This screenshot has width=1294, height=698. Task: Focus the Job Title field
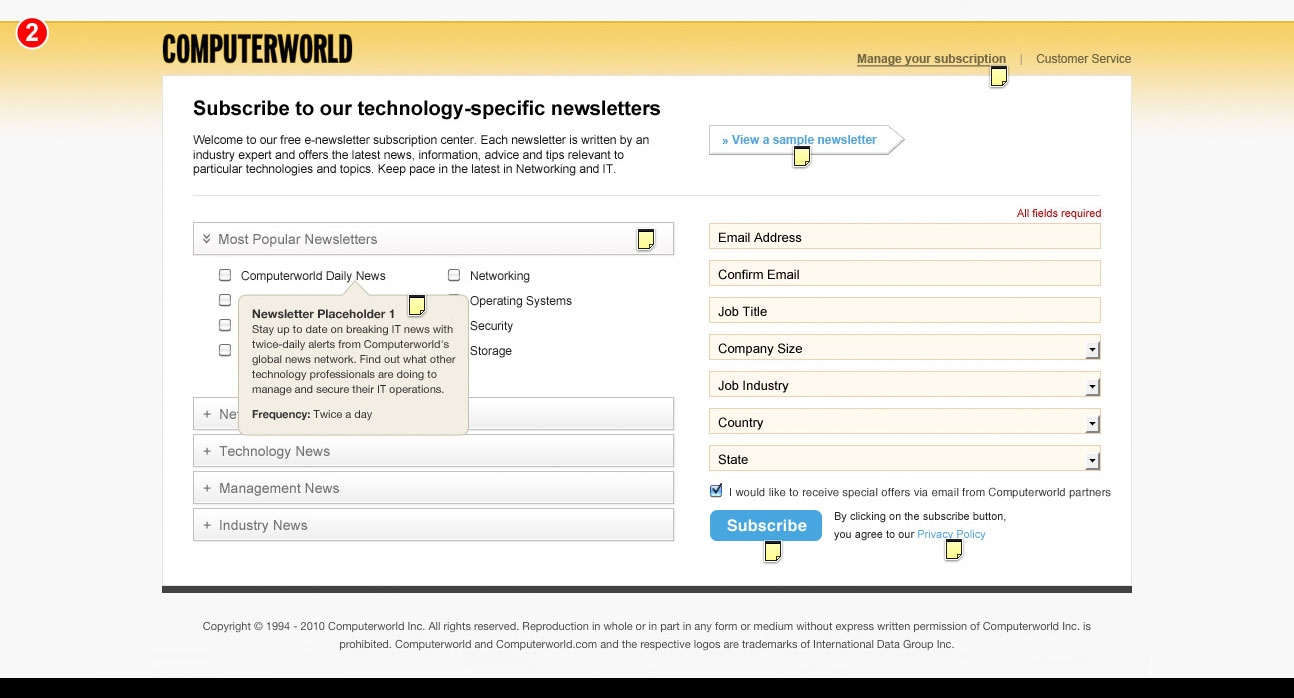click(x=905, y=311)
